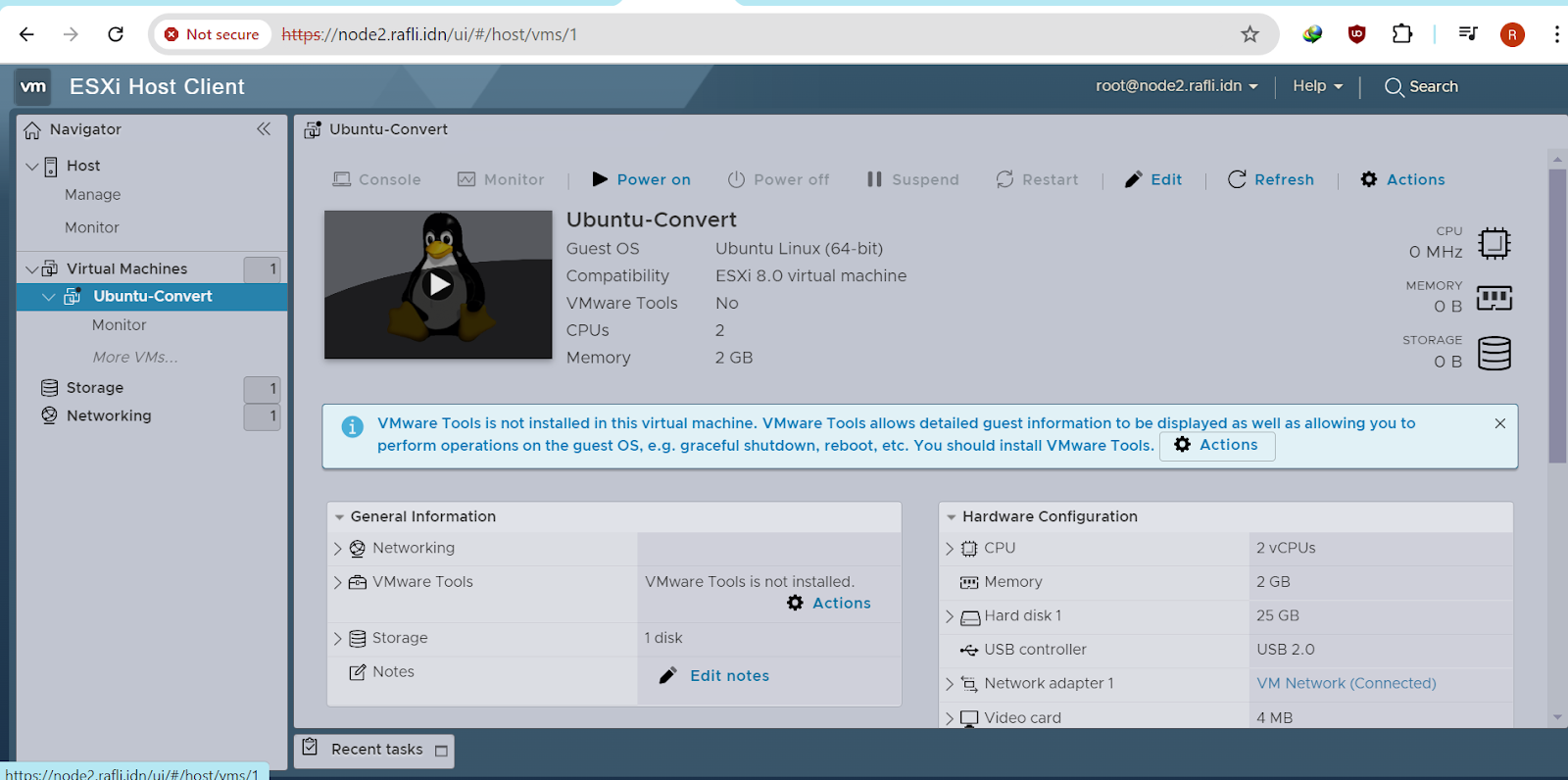This screenshot has height=780, width=1568.
Task: Click the Navigator home icon
Action: click(32, 129)
